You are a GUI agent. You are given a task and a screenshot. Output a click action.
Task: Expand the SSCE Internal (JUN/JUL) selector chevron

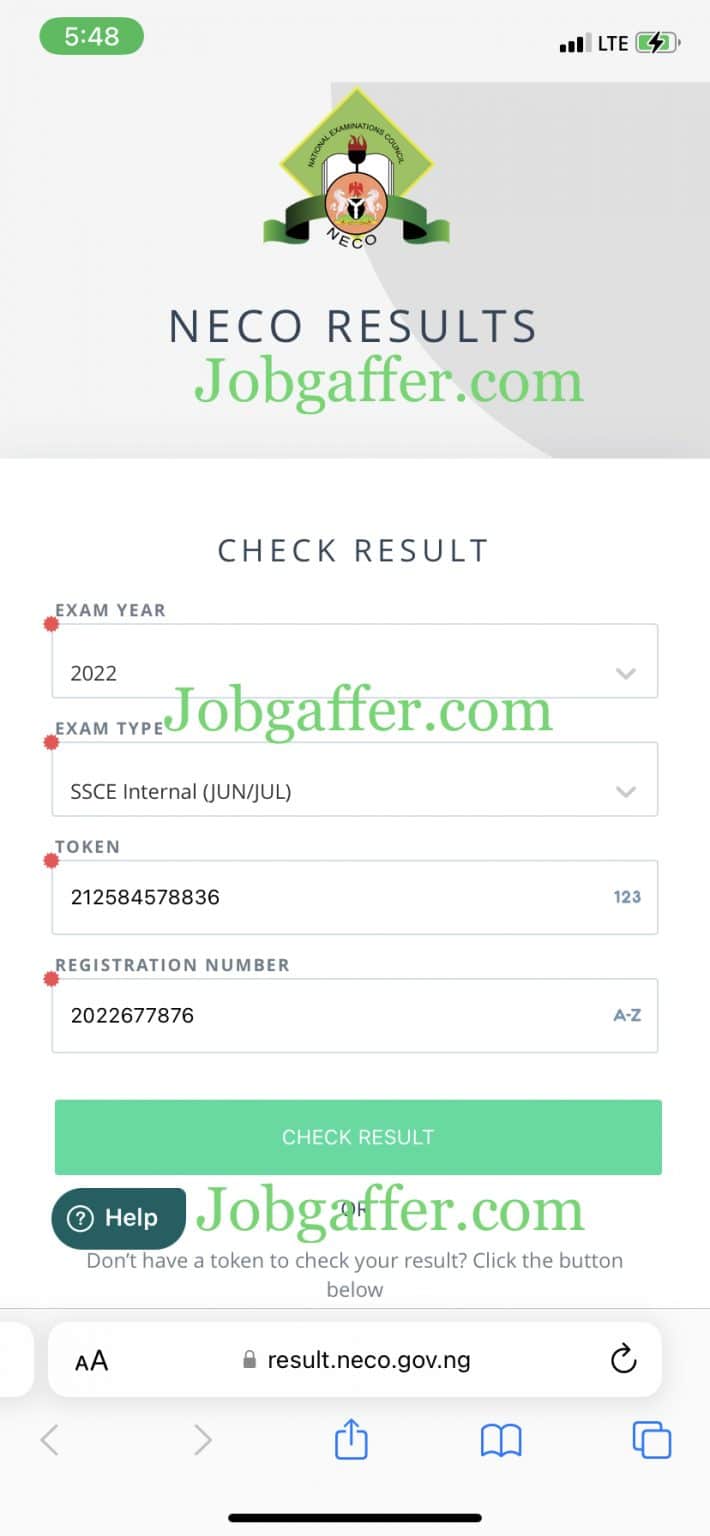[626, 791]
